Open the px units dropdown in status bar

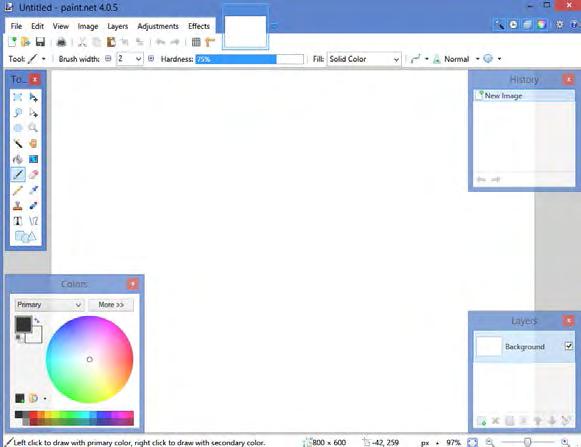(429, 443)
